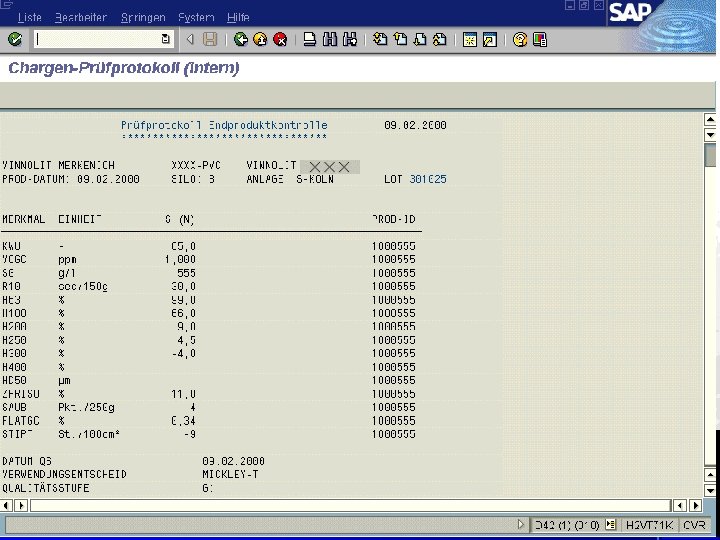Select the H250 row value 4,5
This screenshot has height=540, width=720.
click(186, 340)
